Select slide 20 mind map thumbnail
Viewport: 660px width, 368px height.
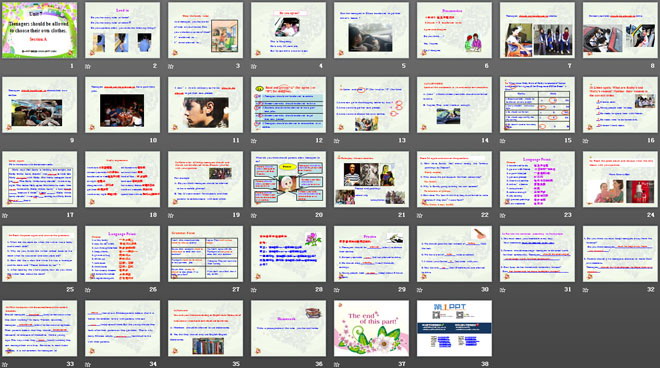point(288,179)
